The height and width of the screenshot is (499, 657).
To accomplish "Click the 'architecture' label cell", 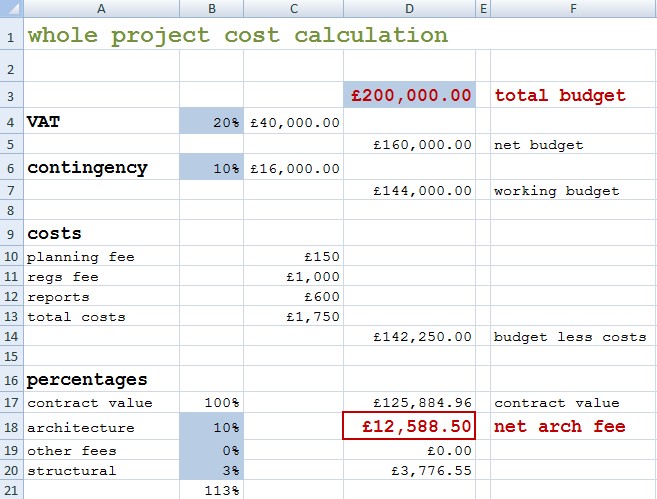I will point(101,427).
